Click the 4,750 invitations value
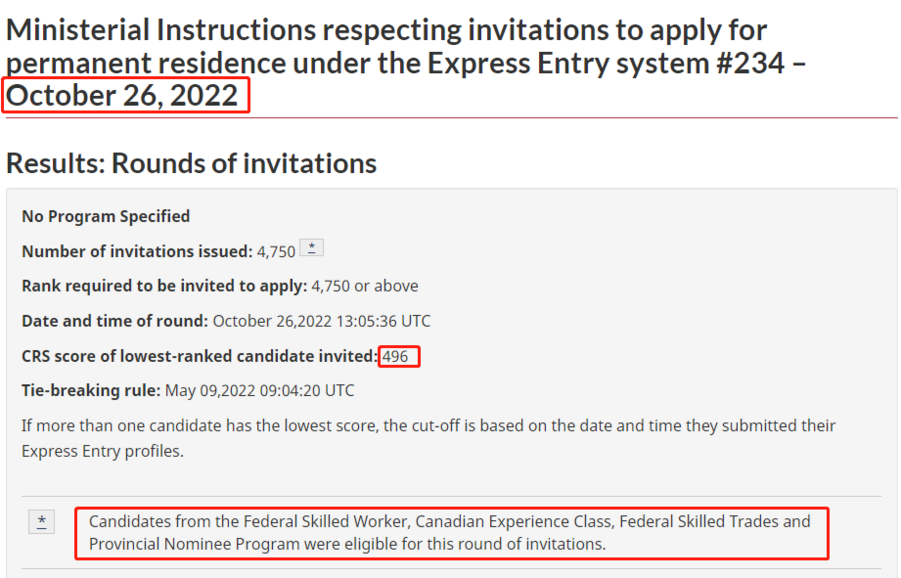The width and height of the screenshot is (901, 578). pos(276,252)
